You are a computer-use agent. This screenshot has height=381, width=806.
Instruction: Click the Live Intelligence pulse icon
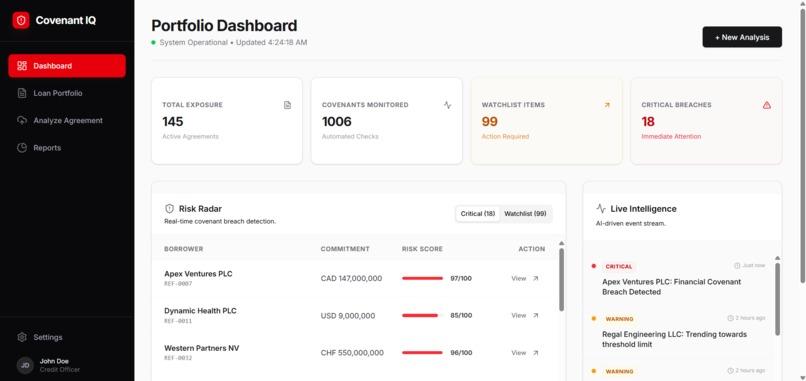click(601, 209)
